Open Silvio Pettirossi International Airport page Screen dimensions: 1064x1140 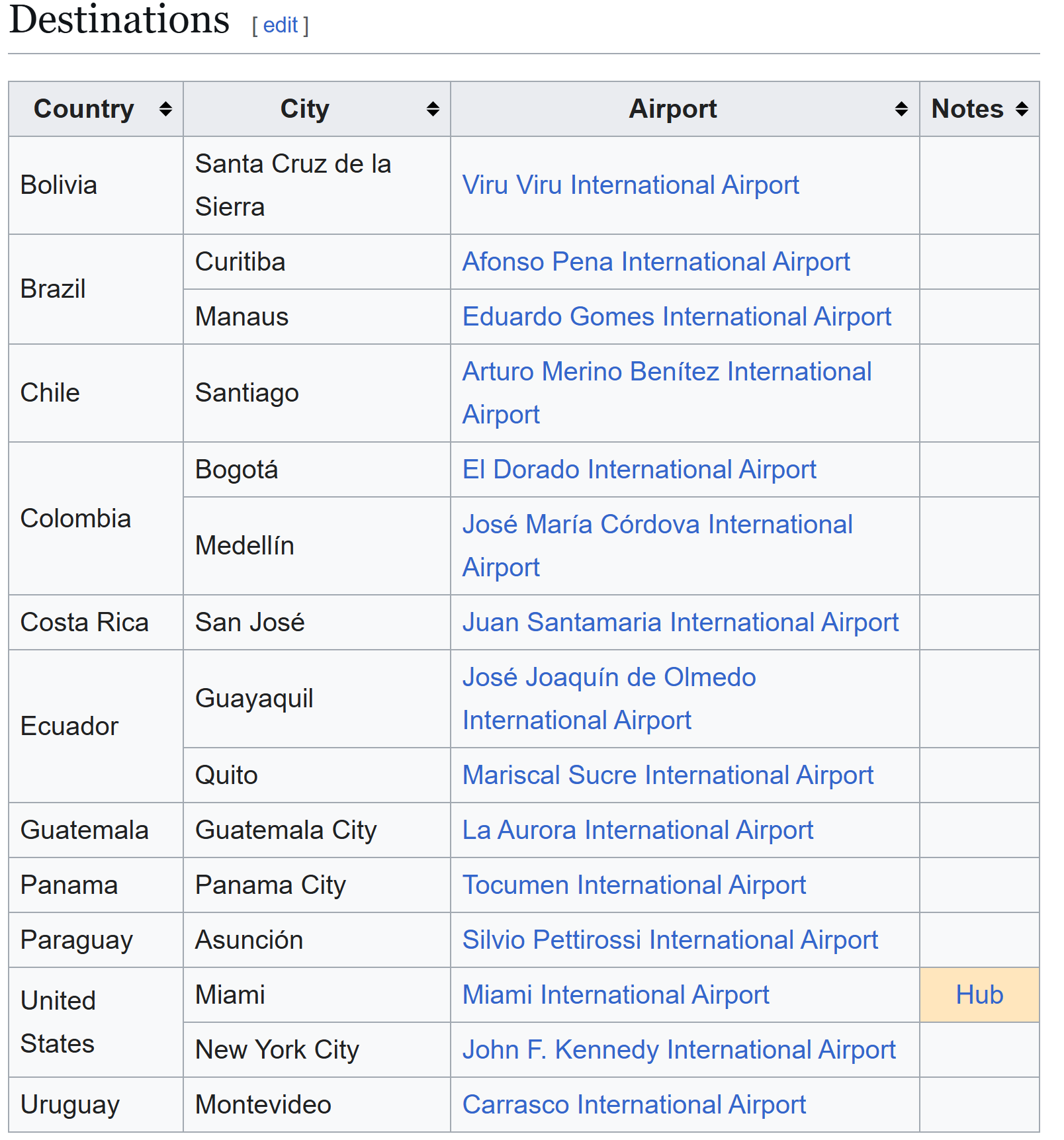[670, 940]
